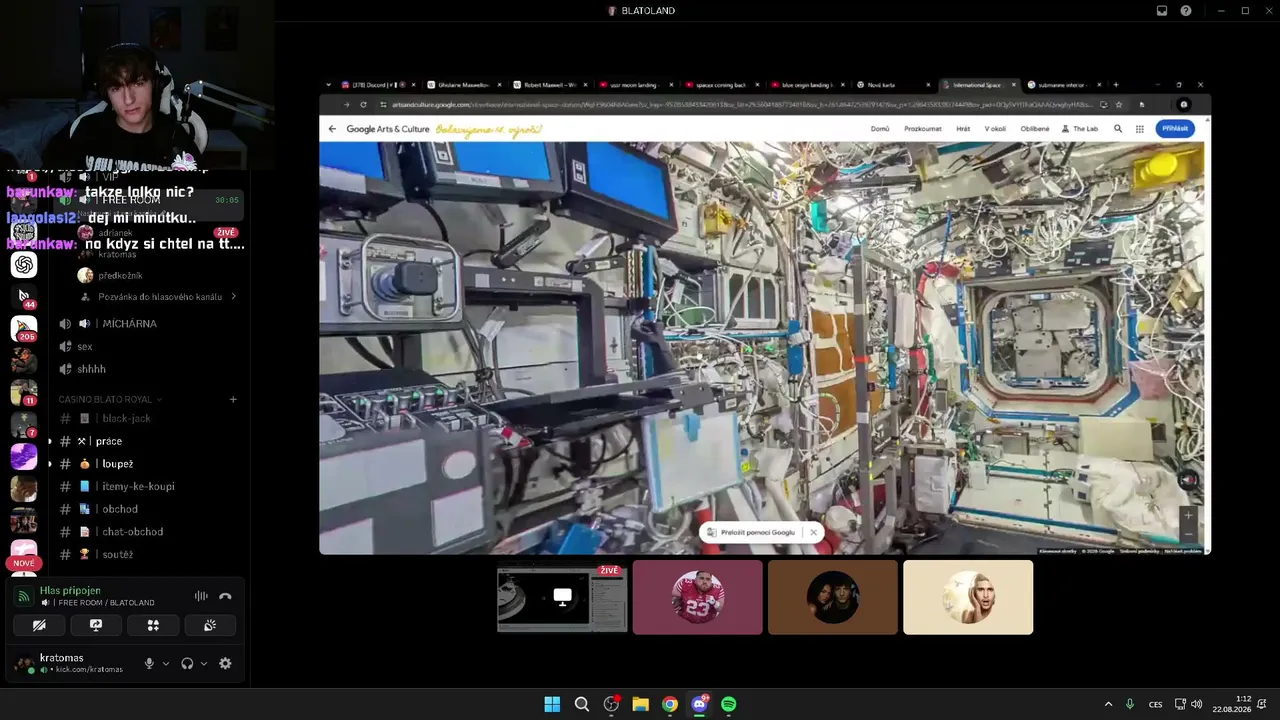The height and width of the screenshot is (720, 1280).
Task: Switch to the Ghislaine Maxwell browser tab
Action: point(464,85)
